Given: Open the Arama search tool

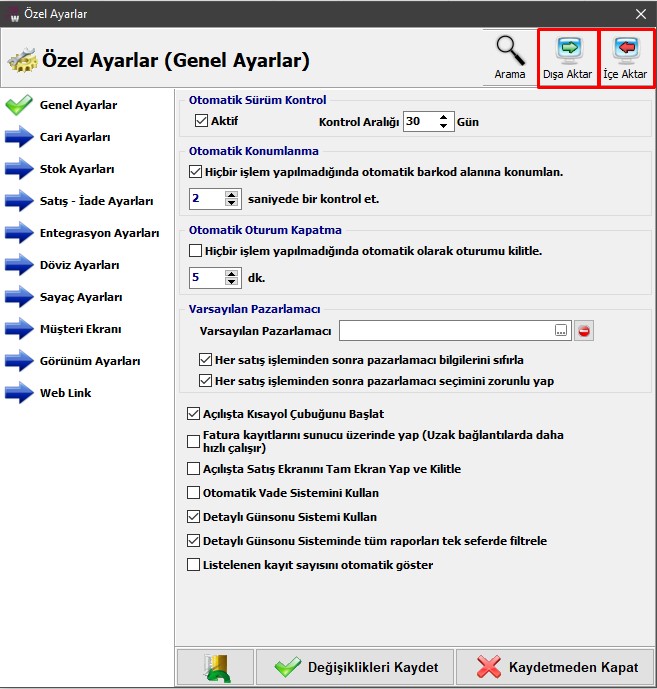Looking at the screenshot, I should [509, 58].
